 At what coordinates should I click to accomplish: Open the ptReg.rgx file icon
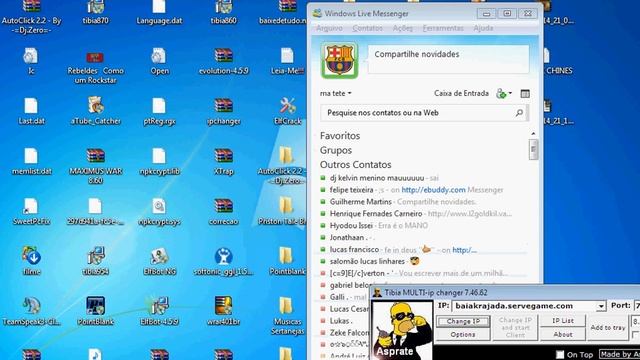coord(159,111)
